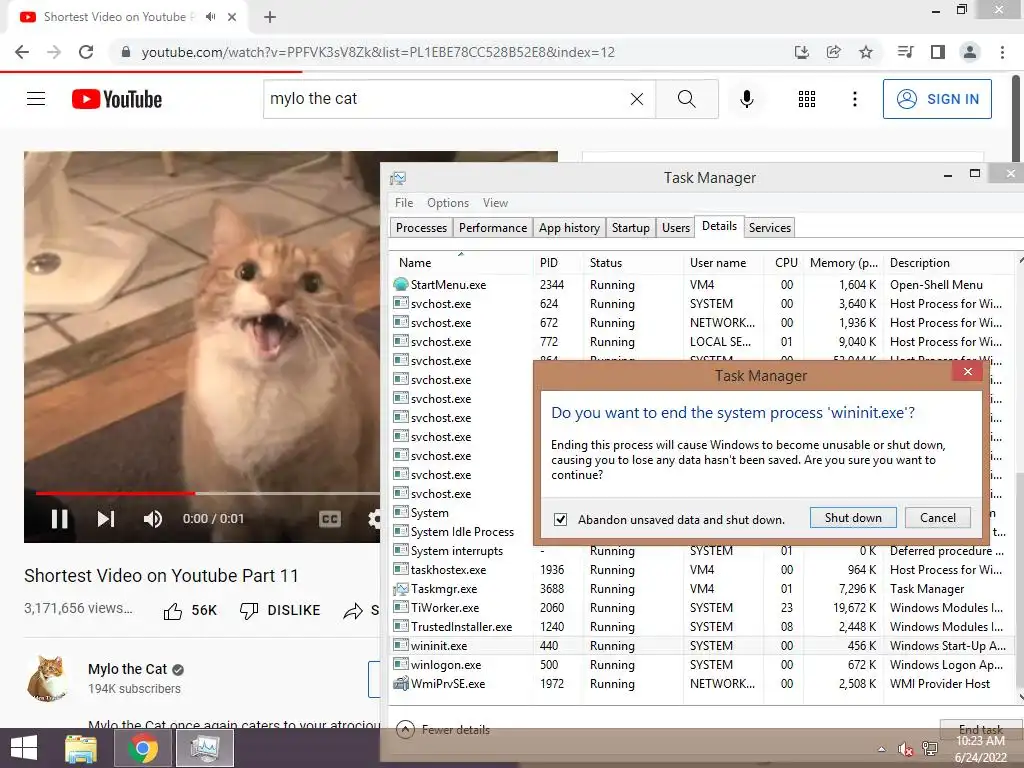Click the Shut down button
Screen dimensions: 1024x768
853,518
